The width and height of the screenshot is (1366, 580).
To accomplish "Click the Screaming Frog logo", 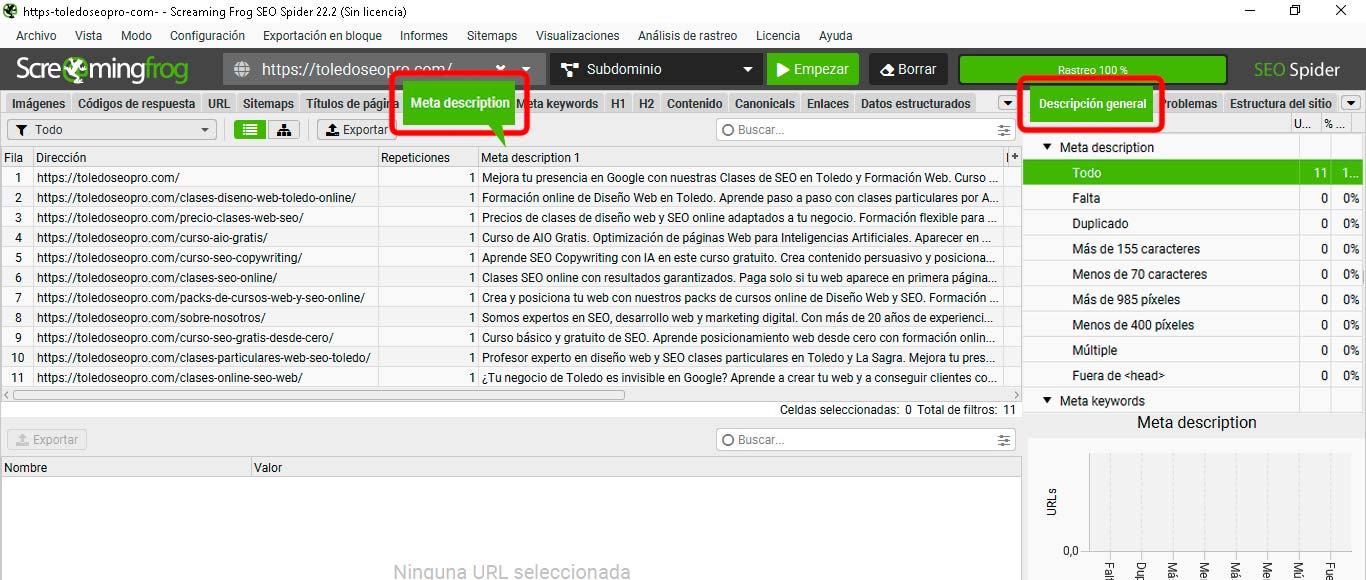I will [x=100, y=69].
